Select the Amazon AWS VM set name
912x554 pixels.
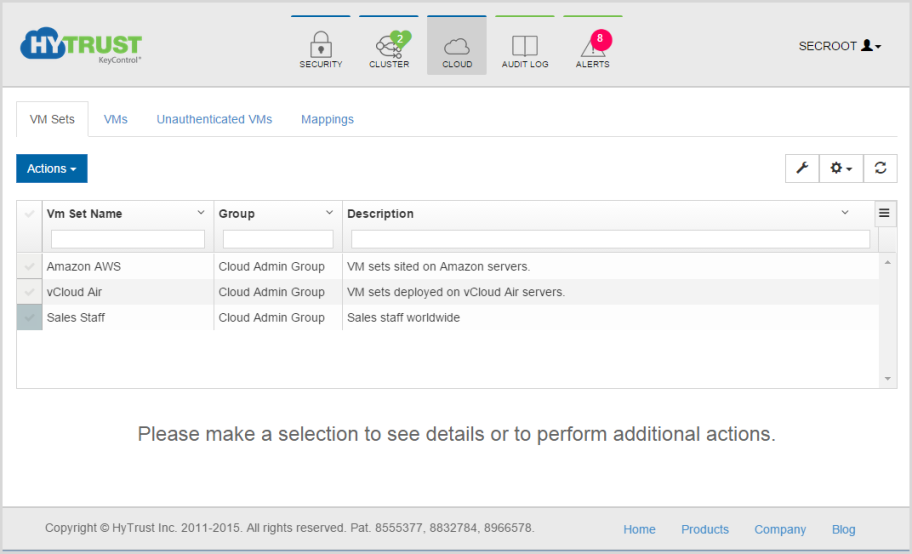[84, 267]
